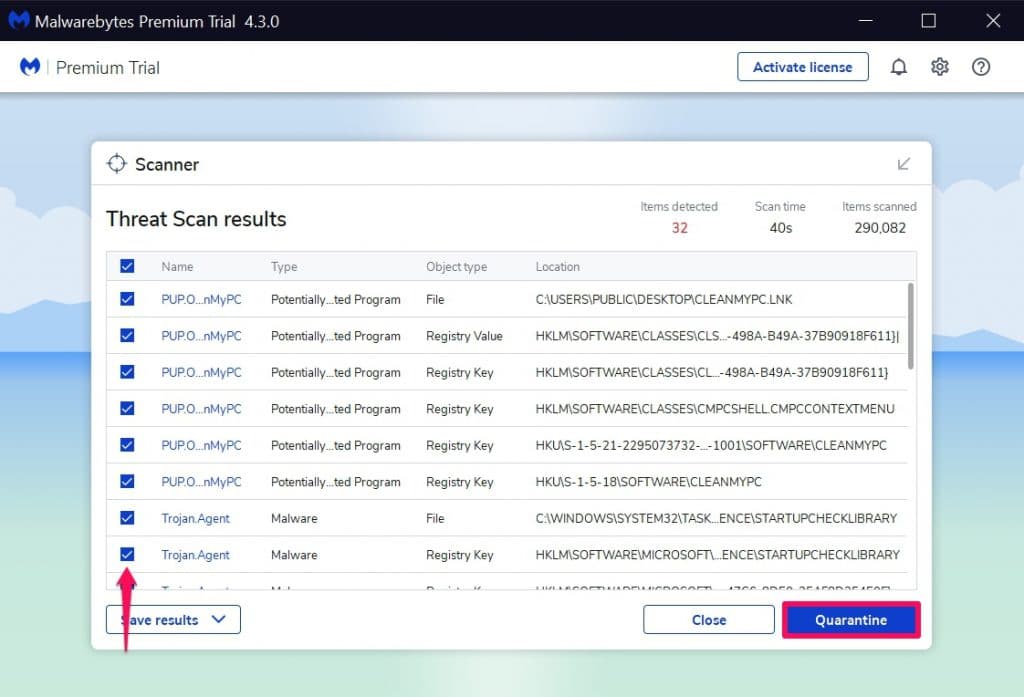
Task: Sort by the Location column header
Action: 557,267
